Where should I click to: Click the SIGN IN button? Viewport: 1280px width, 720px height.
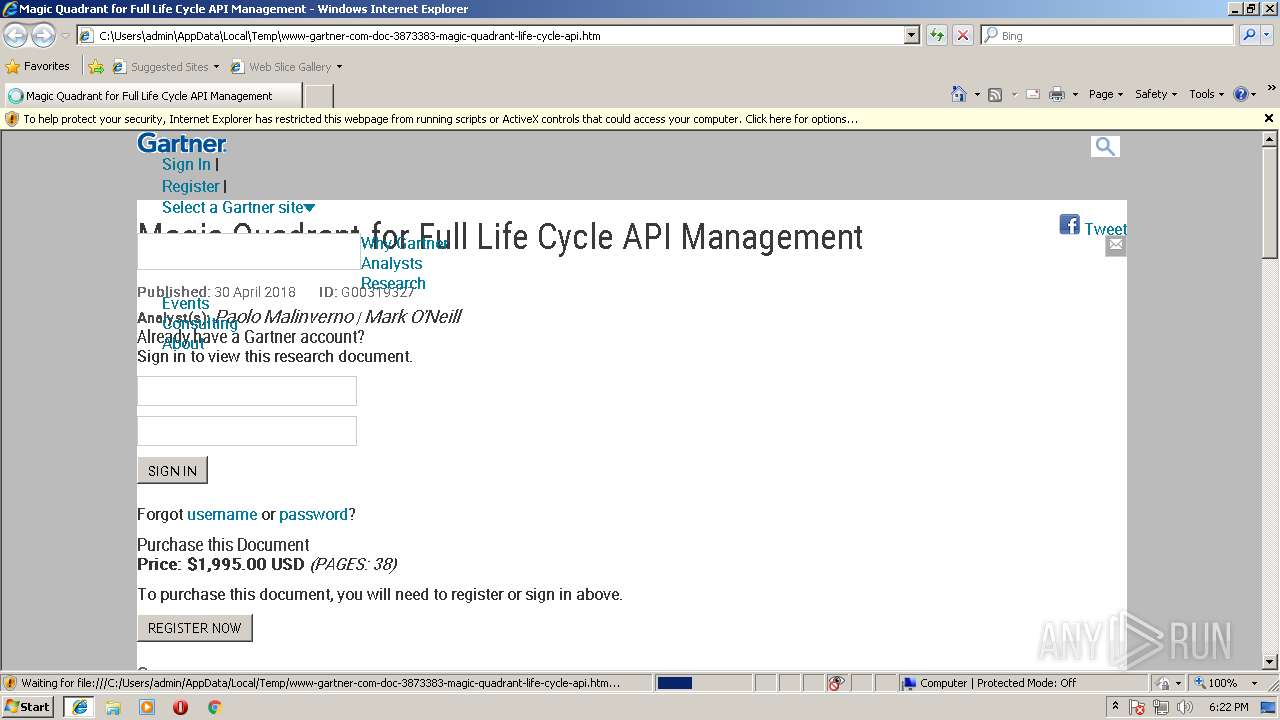click(172, 470)
